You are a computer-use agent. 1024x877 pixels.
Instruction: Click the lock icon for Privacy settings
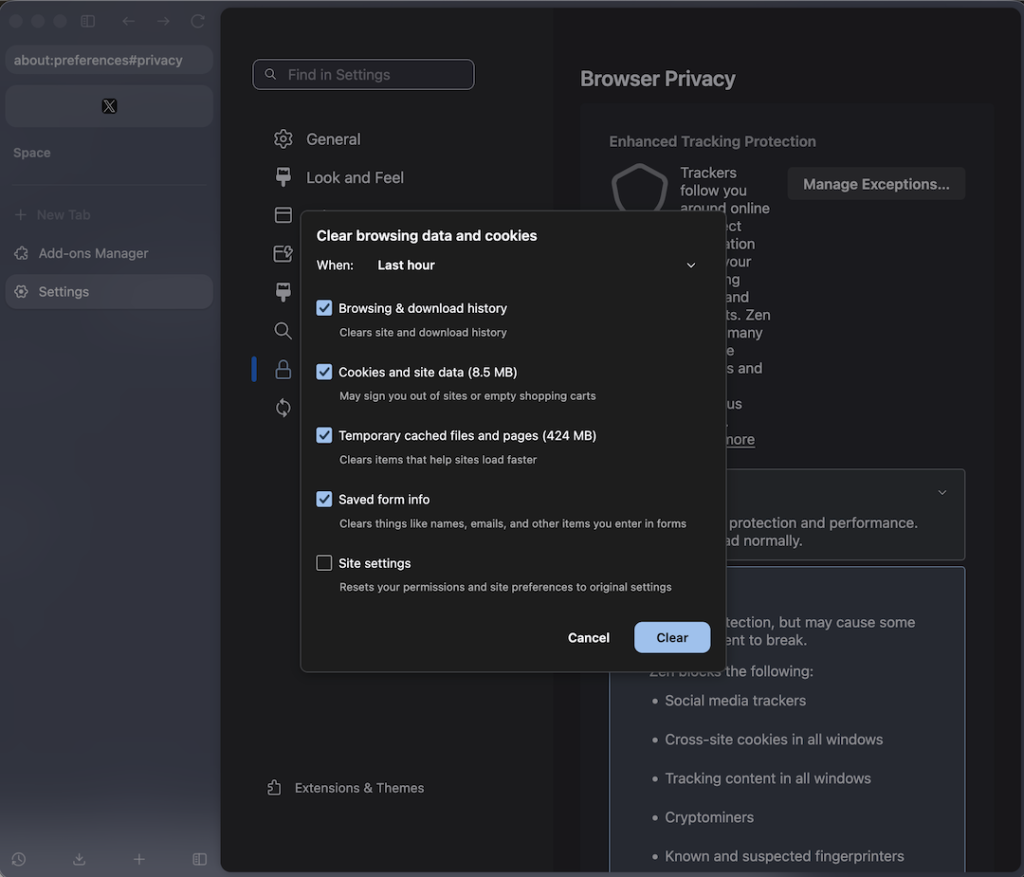pos(283,369)
